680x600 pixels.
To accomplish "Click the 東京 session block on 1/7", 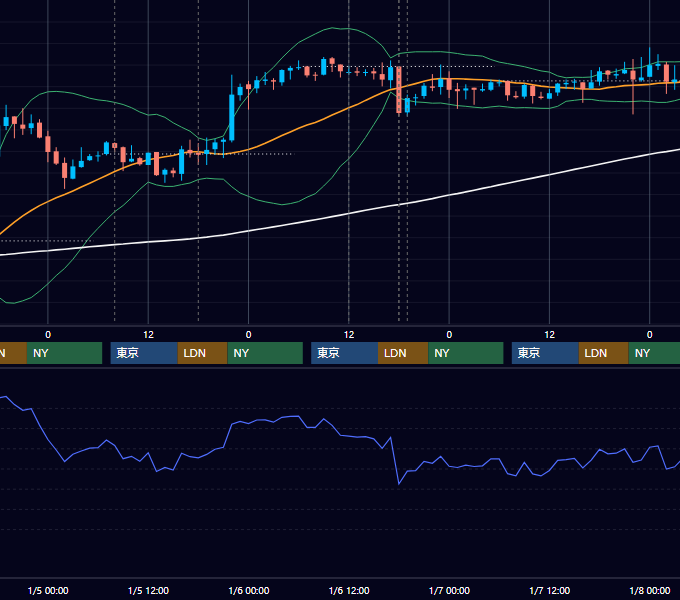I will coord(545,353).
